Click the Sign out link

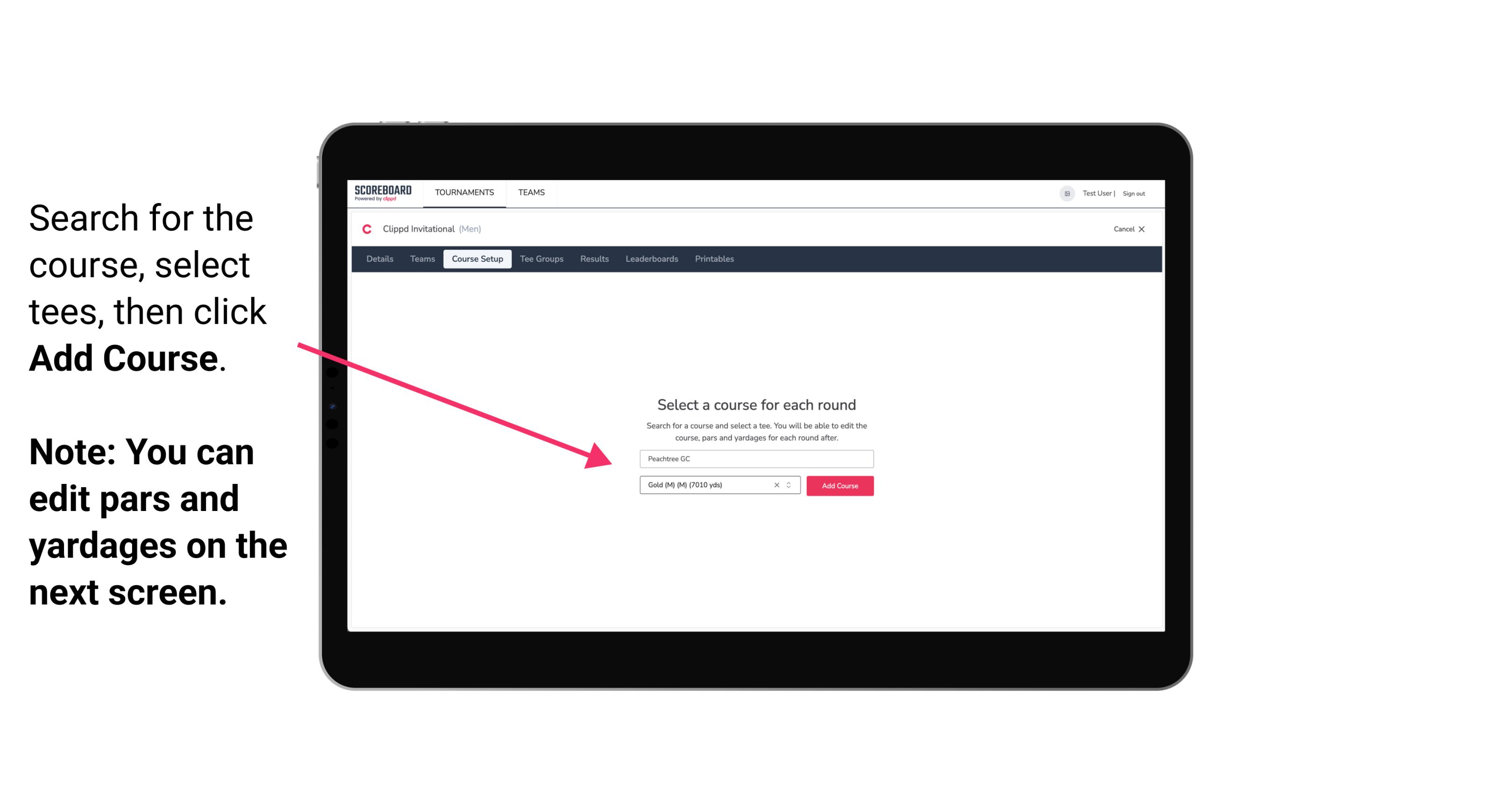(x=1131, y=193)
